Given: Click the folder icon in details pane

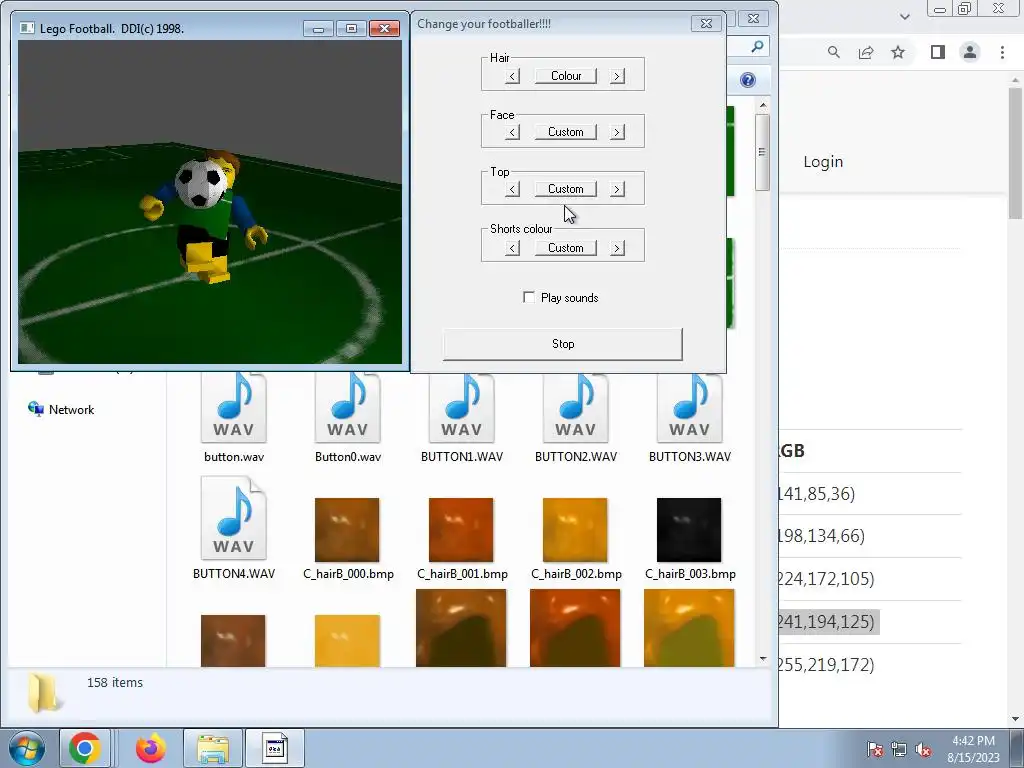Looking at the screenshot, I should click(44, 692).
